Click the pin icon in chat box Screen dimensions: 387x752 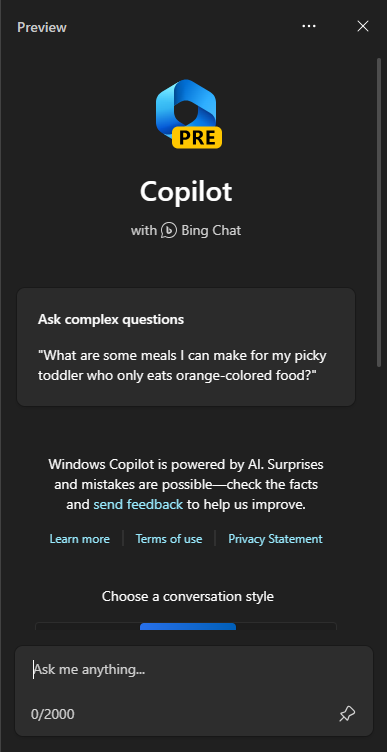tap(347, 714)
